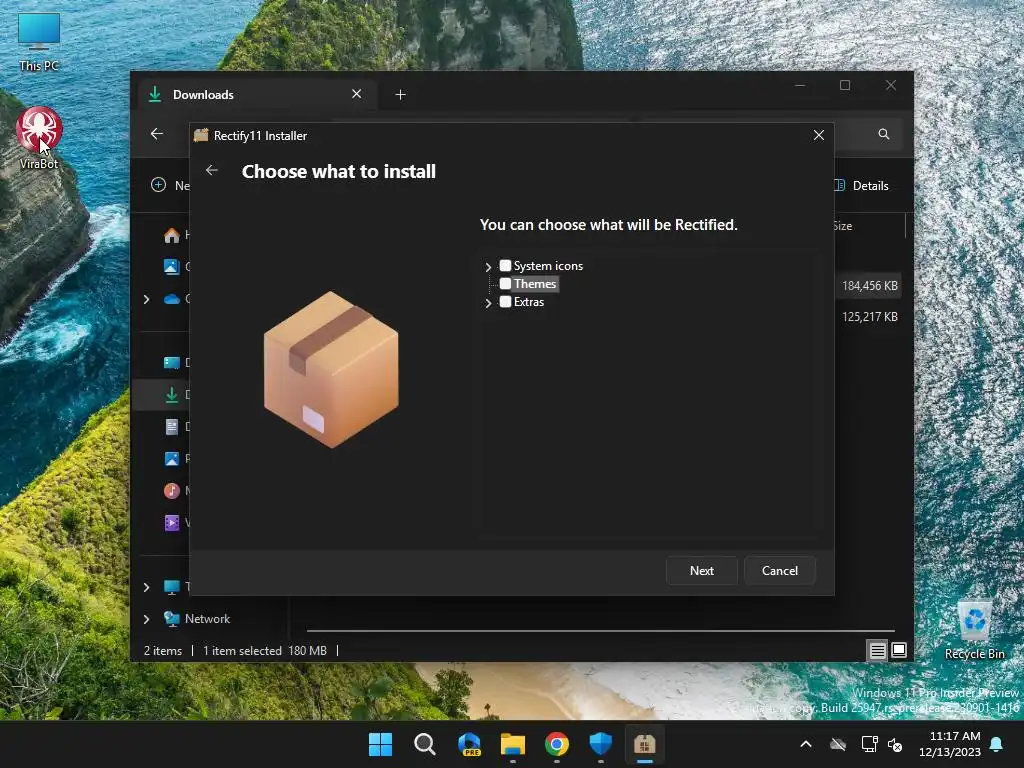Expand the This PC node in sidebar
1024x768 pixels.
click(146, 587)
